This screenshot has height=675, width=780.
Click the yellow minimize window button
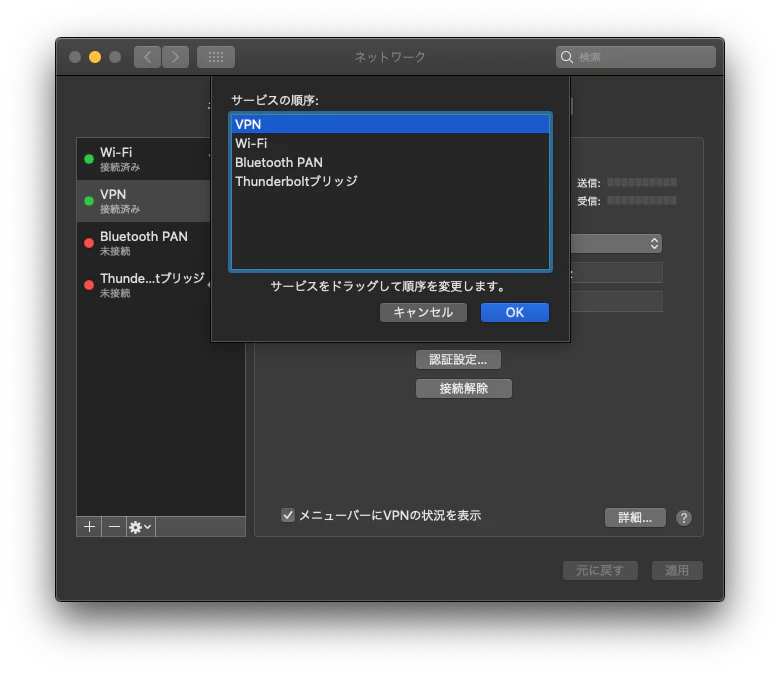point(95,57)
